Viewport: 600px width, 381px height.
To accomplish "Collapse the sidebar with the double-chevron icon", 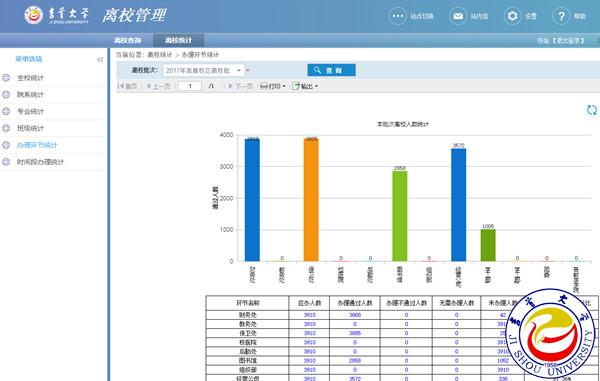I will [100, 60].
